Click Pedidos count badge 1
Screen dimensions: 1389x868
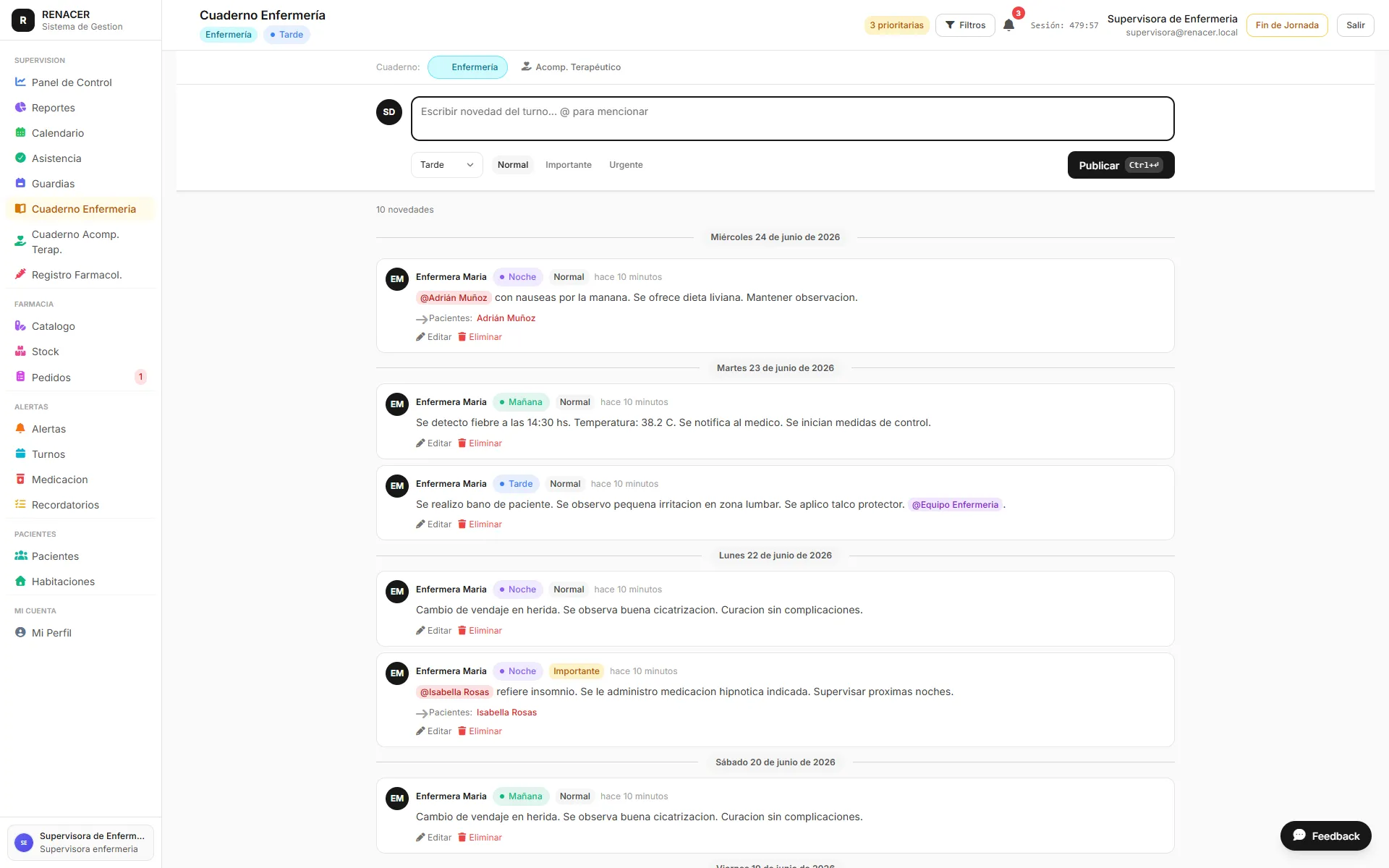[x=140, y=377]
